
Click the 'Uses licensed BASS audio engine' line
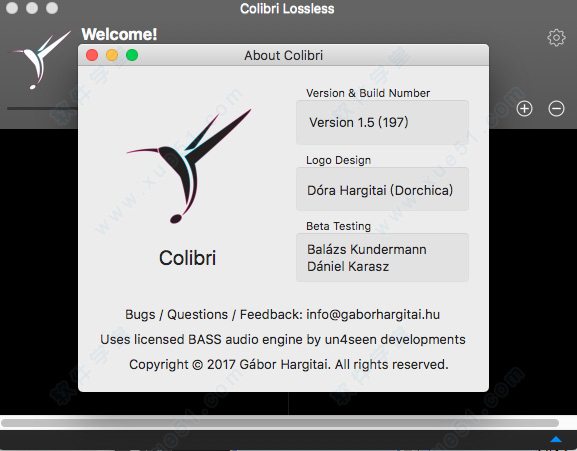pyautogui.click(x=283, y=339)
